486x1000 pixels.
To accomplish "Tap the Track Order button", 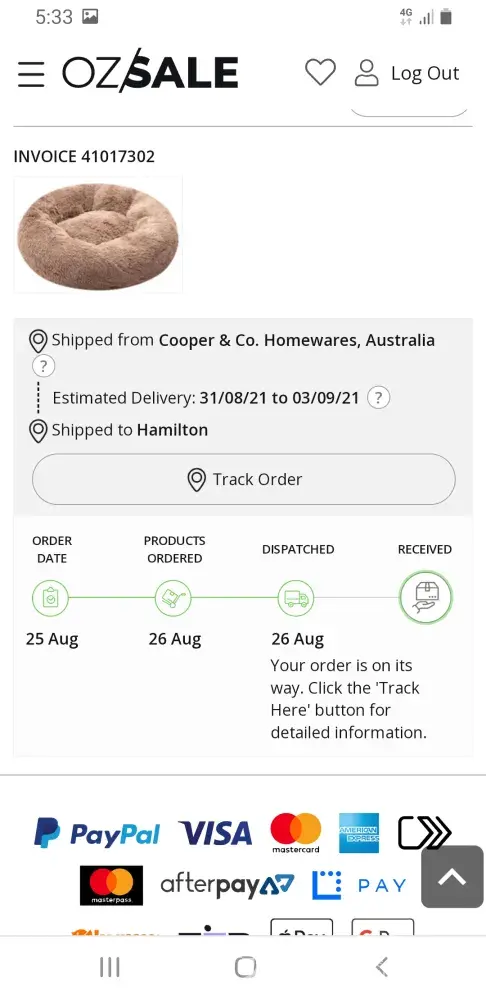I will (244, 480).
